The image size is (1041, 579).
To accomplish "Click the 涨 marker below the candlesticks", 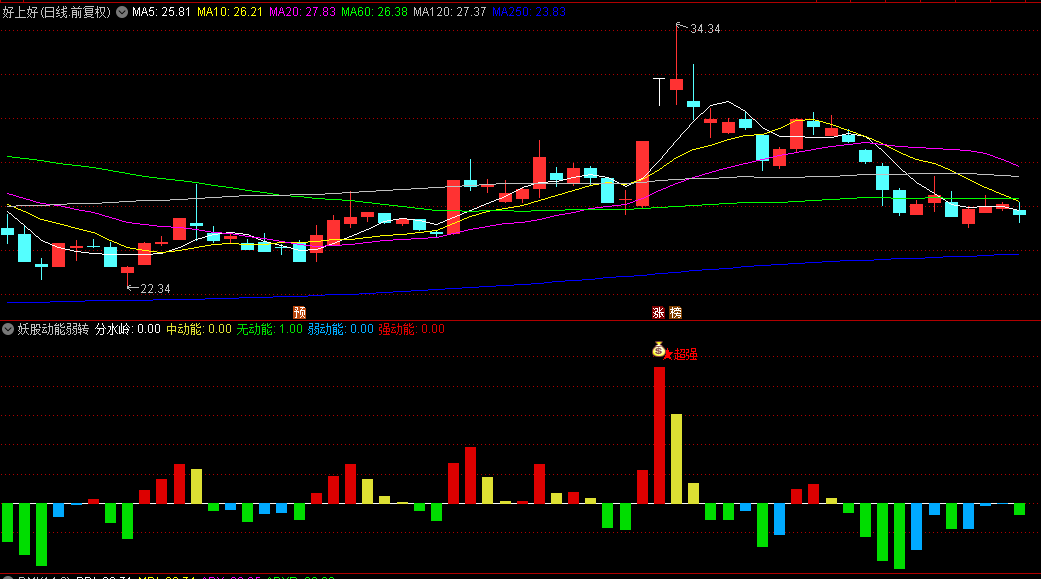I will (659, 312).
